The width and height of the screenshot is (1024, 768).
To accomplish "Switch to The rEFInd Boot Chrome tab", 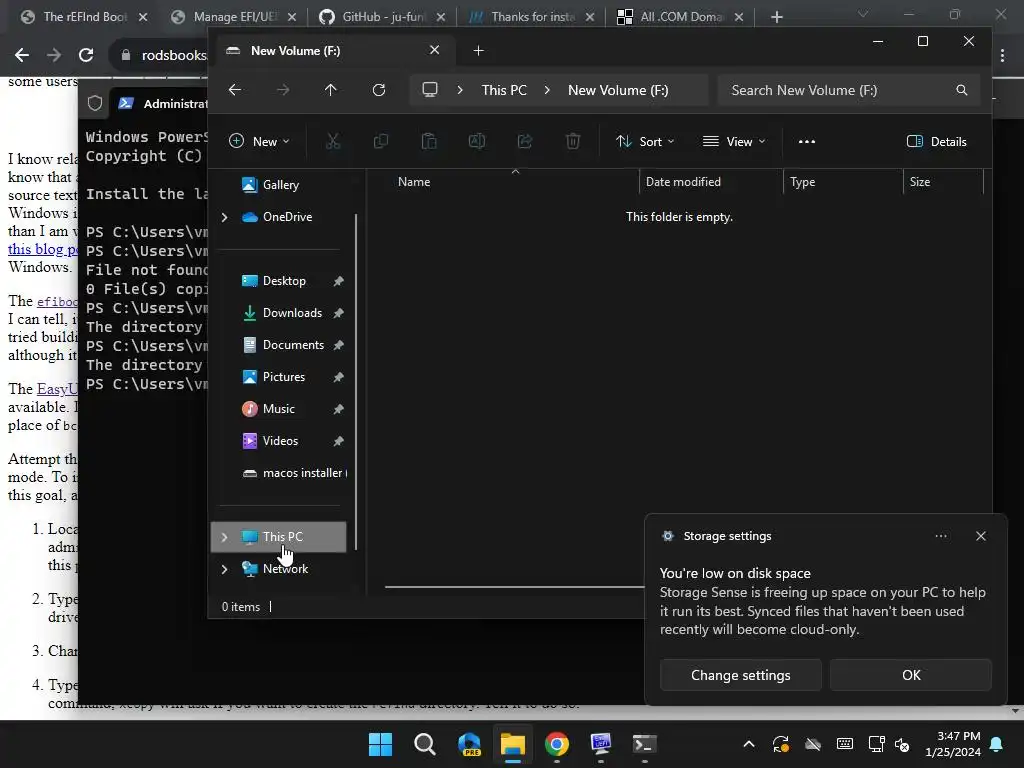I will pyautogui.click(x=84, y=17).
